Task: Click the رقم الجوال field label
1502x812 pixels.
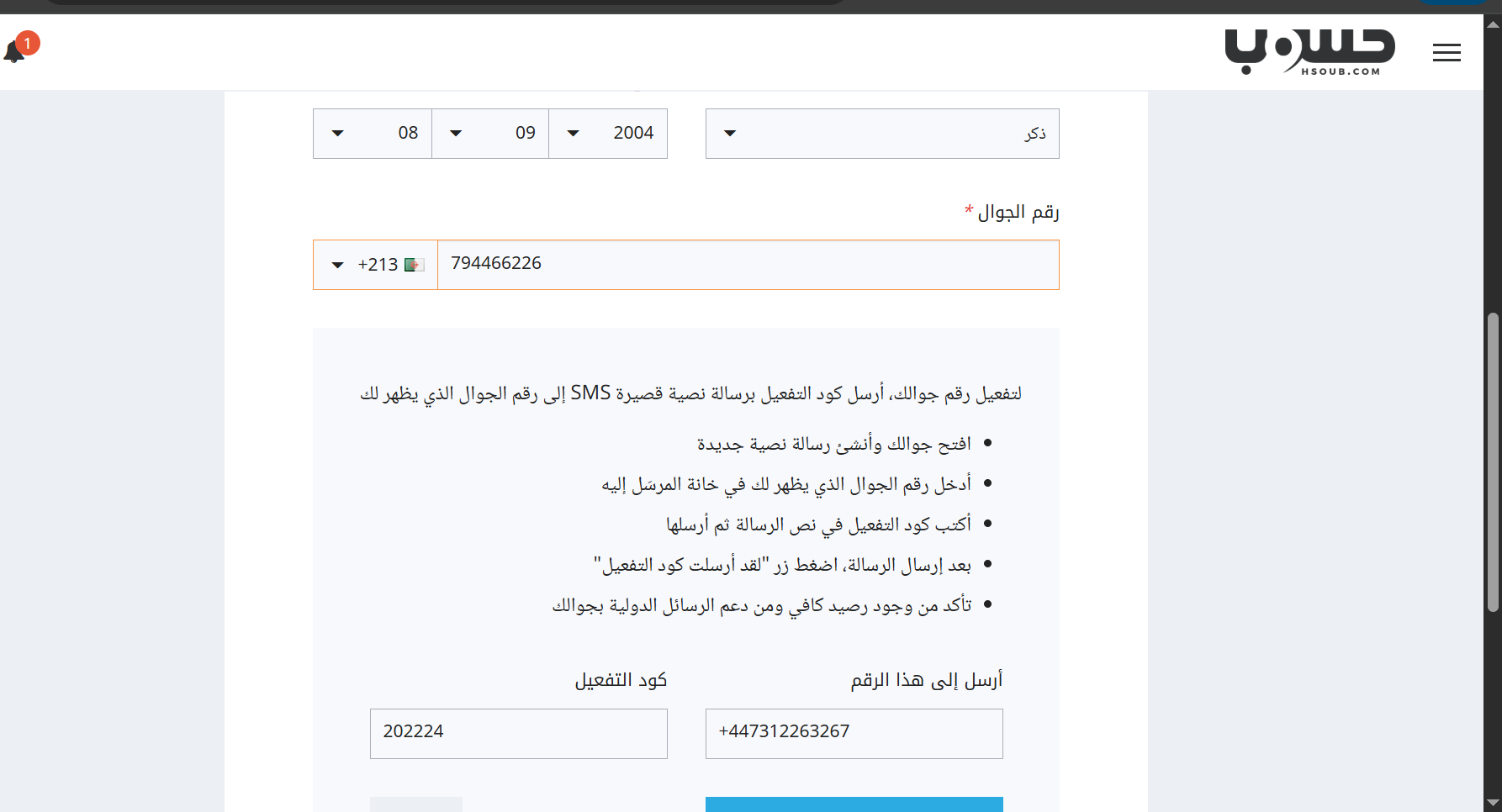Action: [x=1018, y=212]
